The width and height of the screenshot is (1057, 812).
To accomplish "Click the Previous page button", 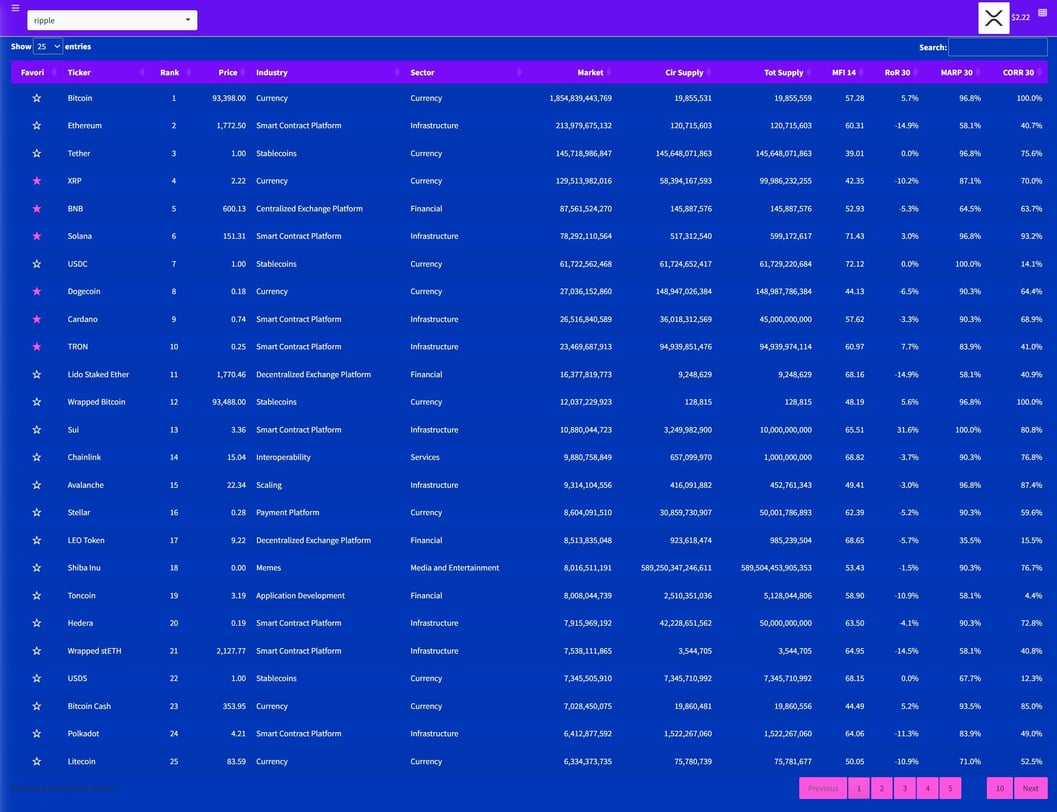I will click(x=823, y=788).
